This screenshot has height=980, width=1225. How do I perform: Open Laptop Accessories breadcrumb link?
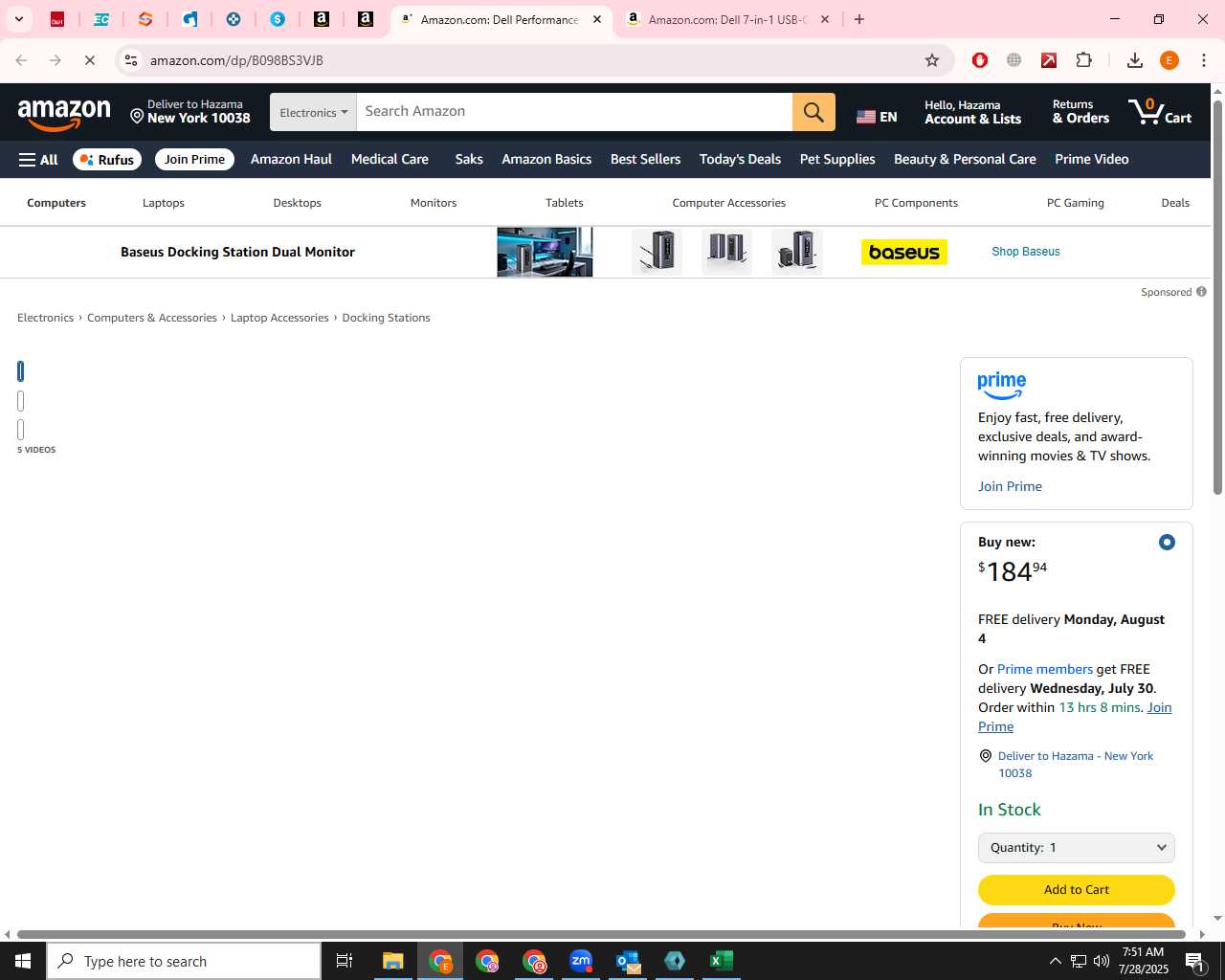pyautogui.click(x=279, y=318)
